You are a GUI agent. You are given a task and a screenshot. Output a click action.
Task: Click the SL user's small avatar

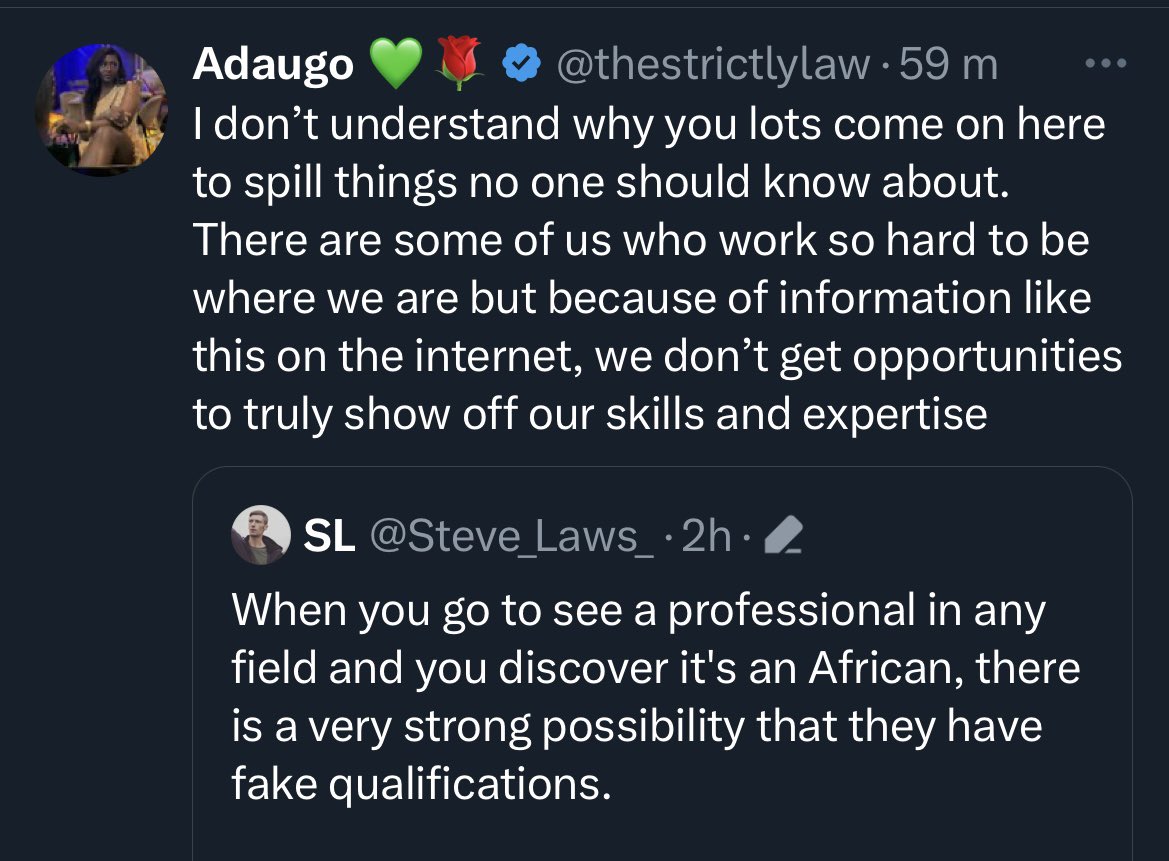260,537
